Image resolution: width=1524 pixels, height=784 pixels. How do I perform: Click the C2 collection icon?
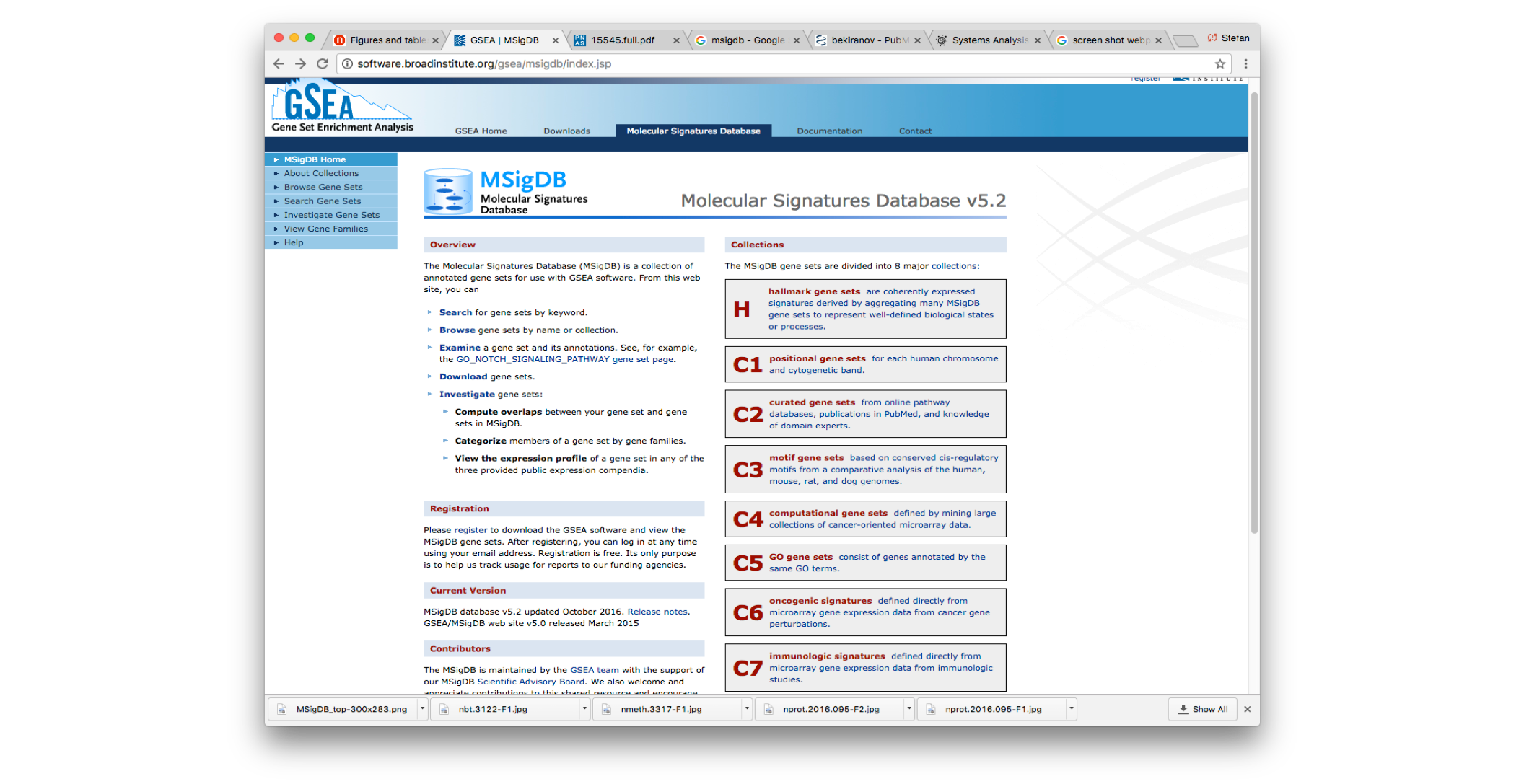coord(748,414)
